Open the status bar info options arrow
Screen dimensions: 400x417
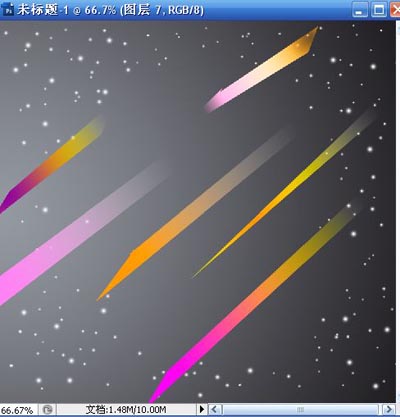(x=202, y=409)
